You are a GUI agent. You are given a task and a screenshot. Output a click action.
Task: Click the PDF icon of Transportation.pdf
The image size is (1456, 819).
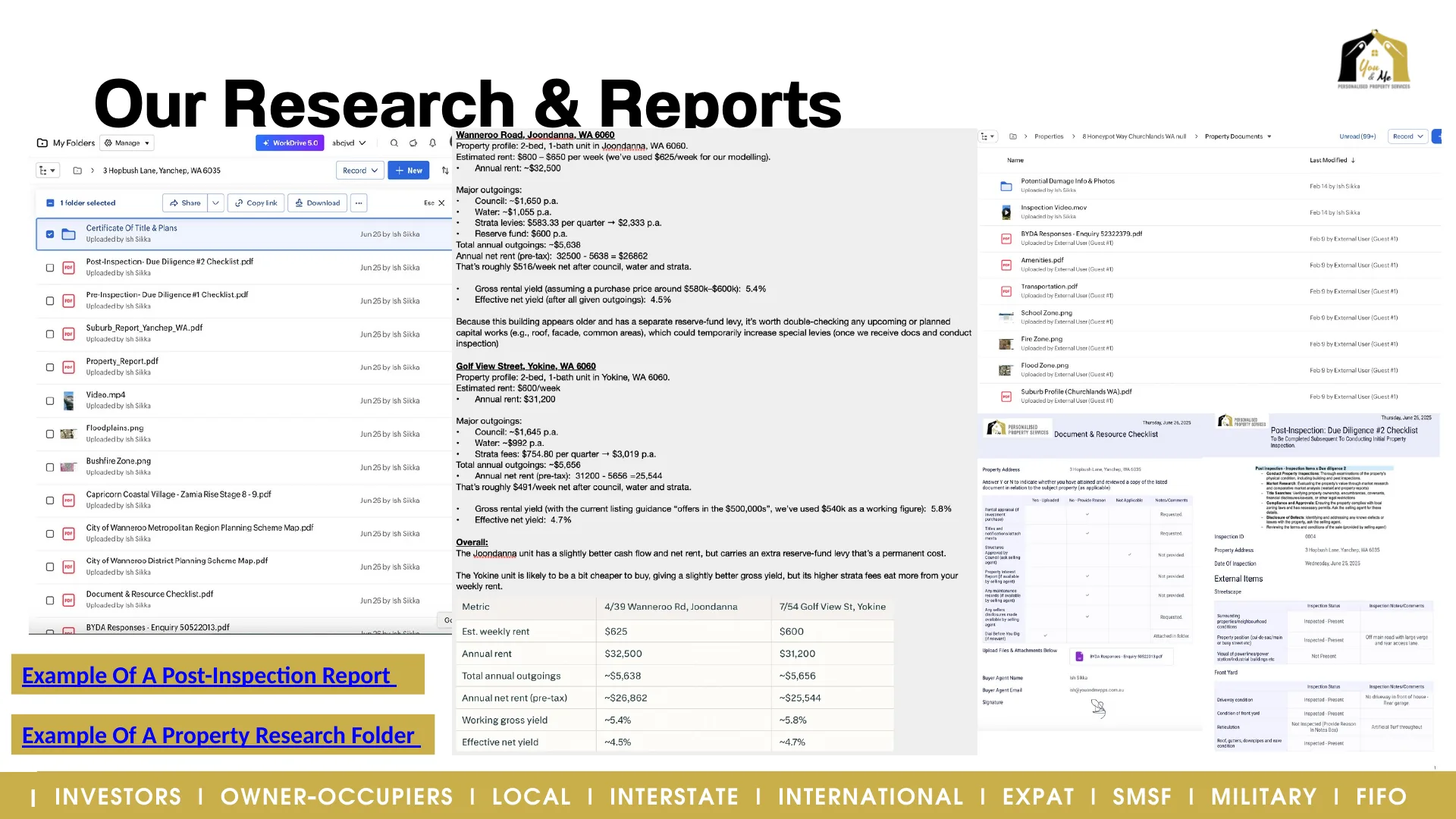1006,291
